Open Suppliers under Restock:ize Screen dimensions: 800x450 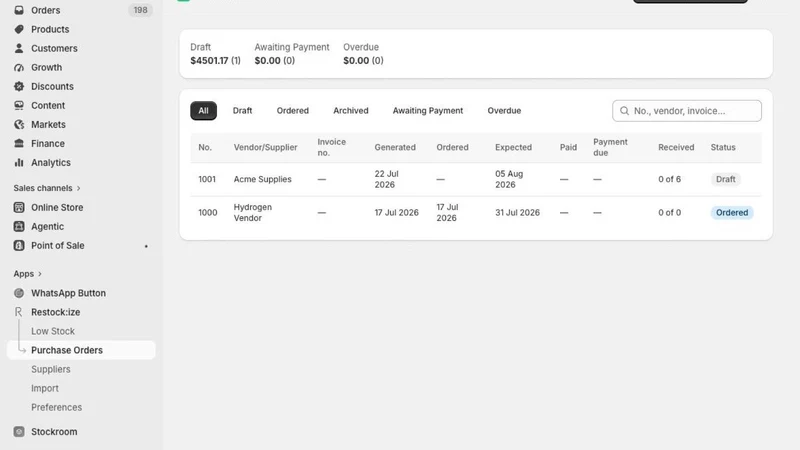51,369
